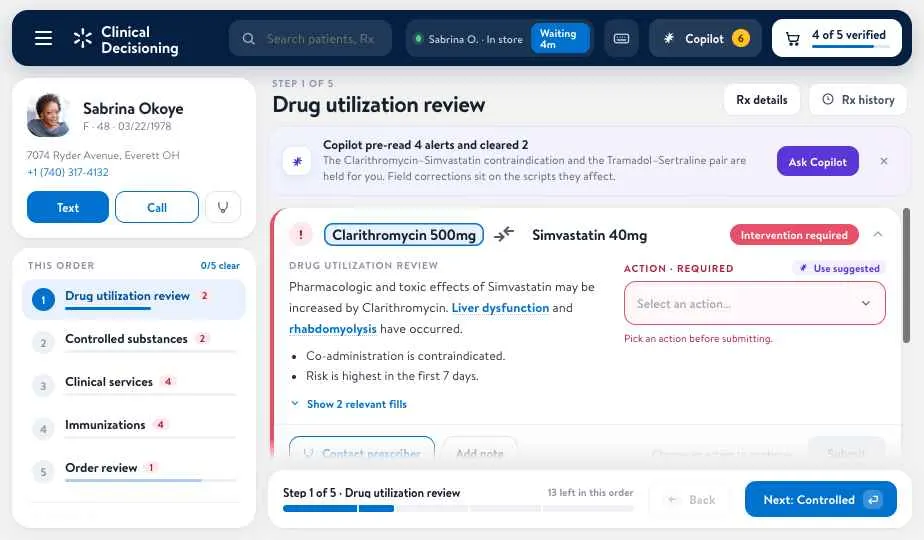Viewport: 924px width, 540px height.
Task: Go to the Immunizations step
Action: (134, 429)
